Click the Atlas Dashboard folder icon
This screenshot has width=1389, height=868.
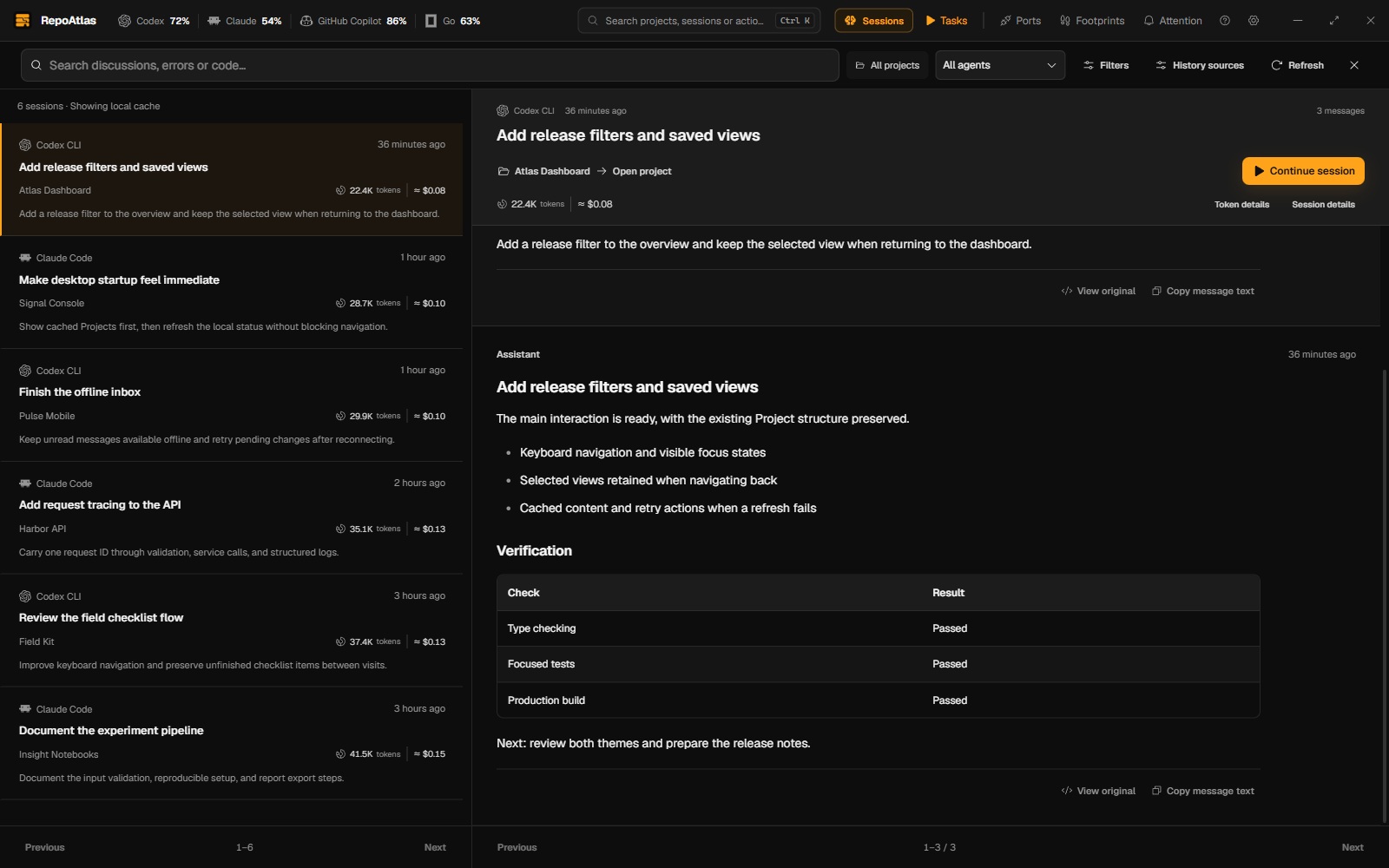coord(504,172)
